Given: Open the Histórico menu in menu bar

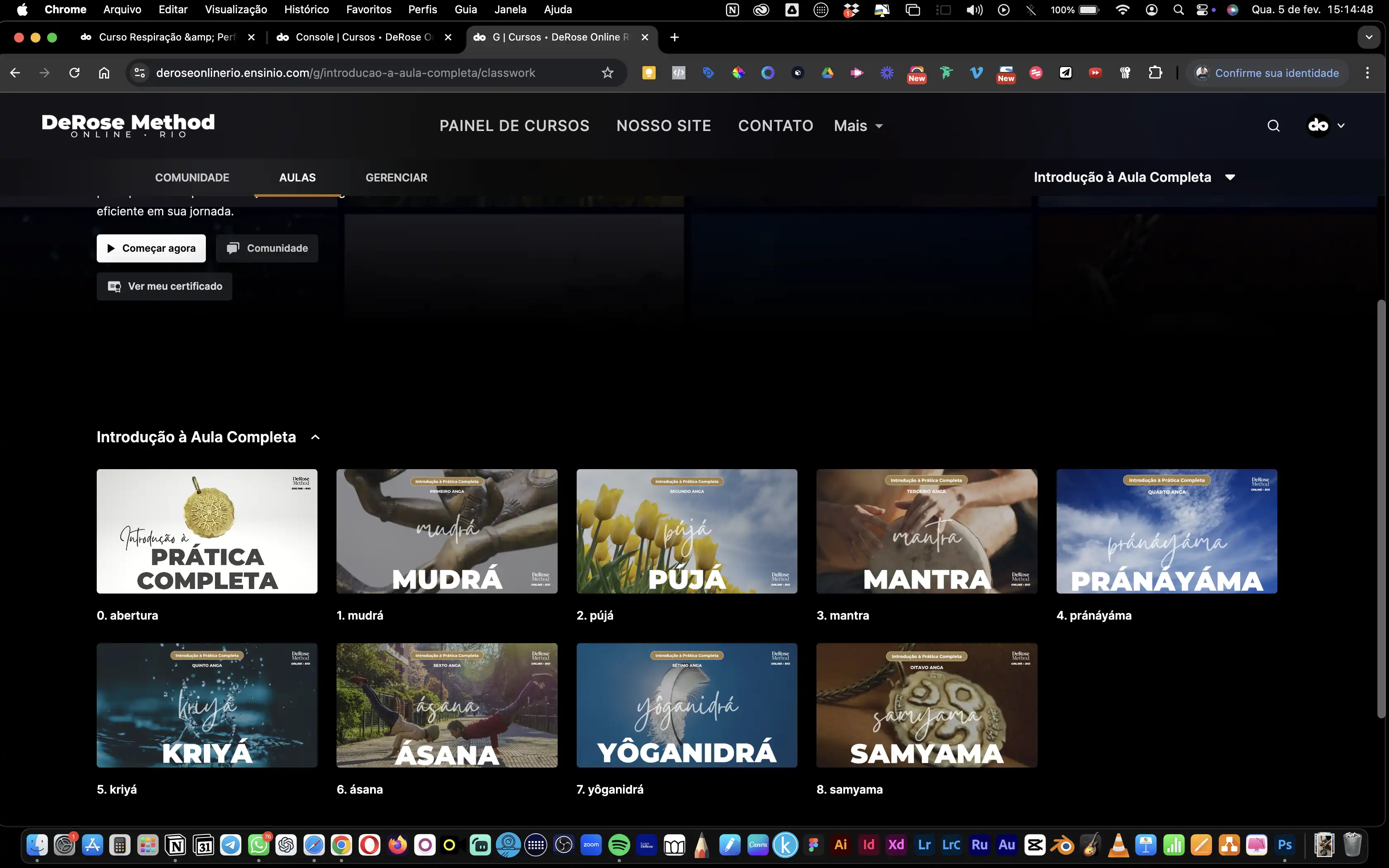Looking at the screenshot, I should 306,9.
